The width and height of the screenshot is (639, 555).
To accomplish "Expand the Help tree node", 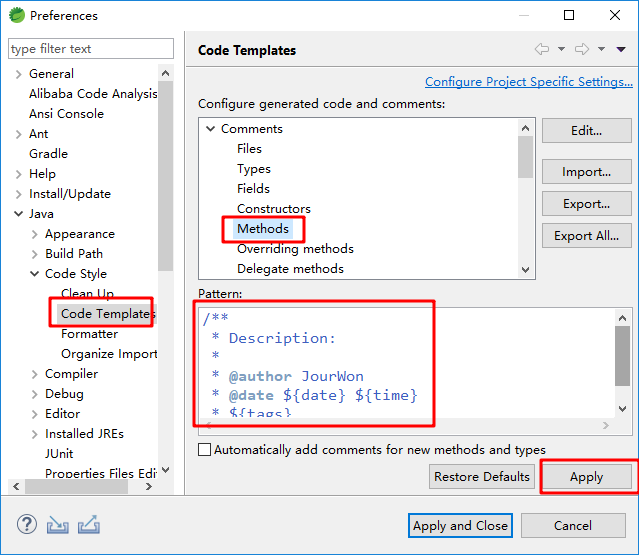I will coord(18,174).
